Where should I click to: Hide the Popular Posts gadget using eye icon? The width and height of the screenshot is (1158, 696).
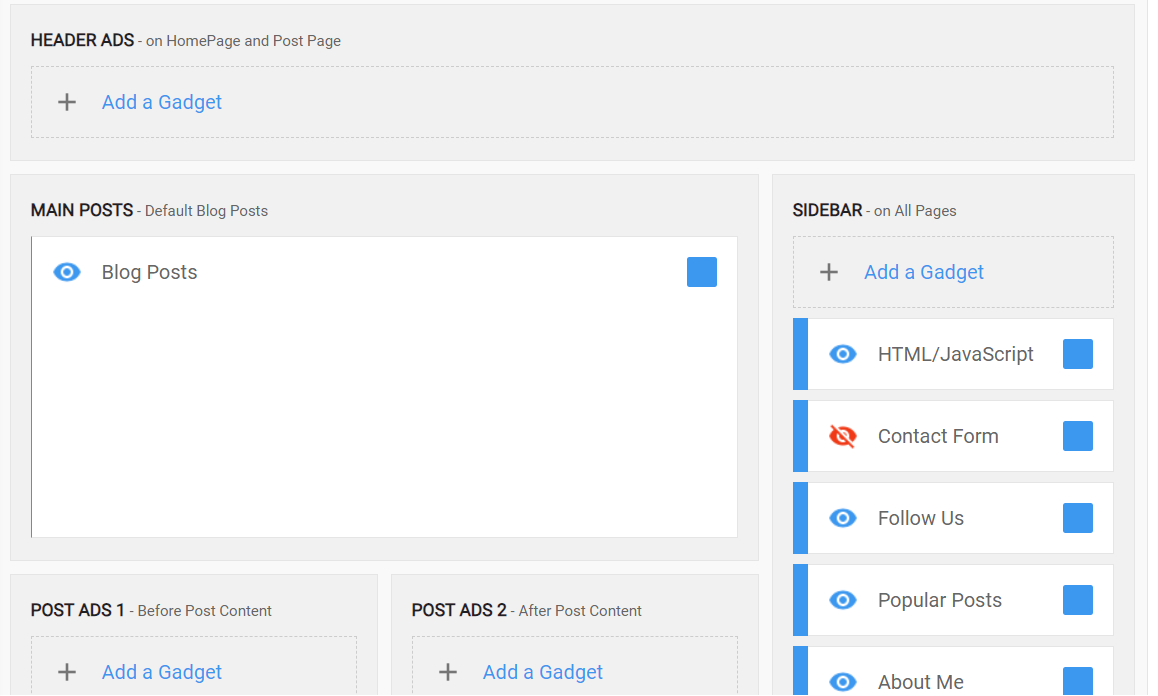pos(843,600)
